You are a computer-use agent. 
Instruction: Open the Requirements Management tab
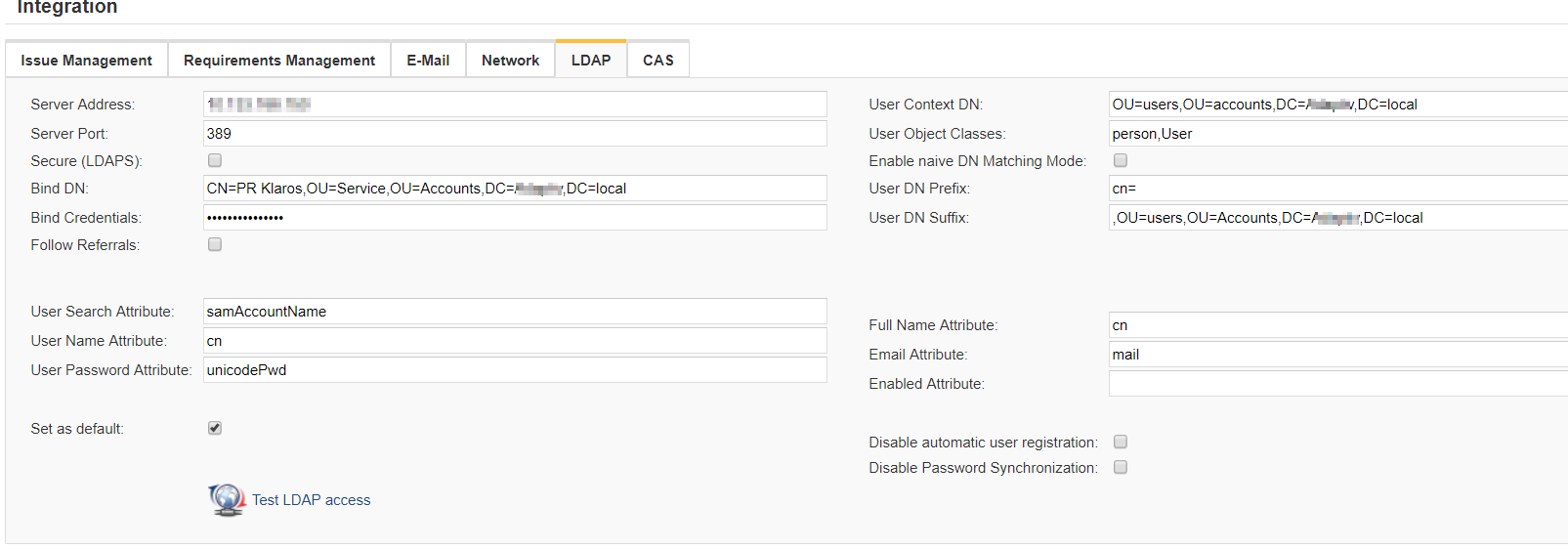(278, 61)
